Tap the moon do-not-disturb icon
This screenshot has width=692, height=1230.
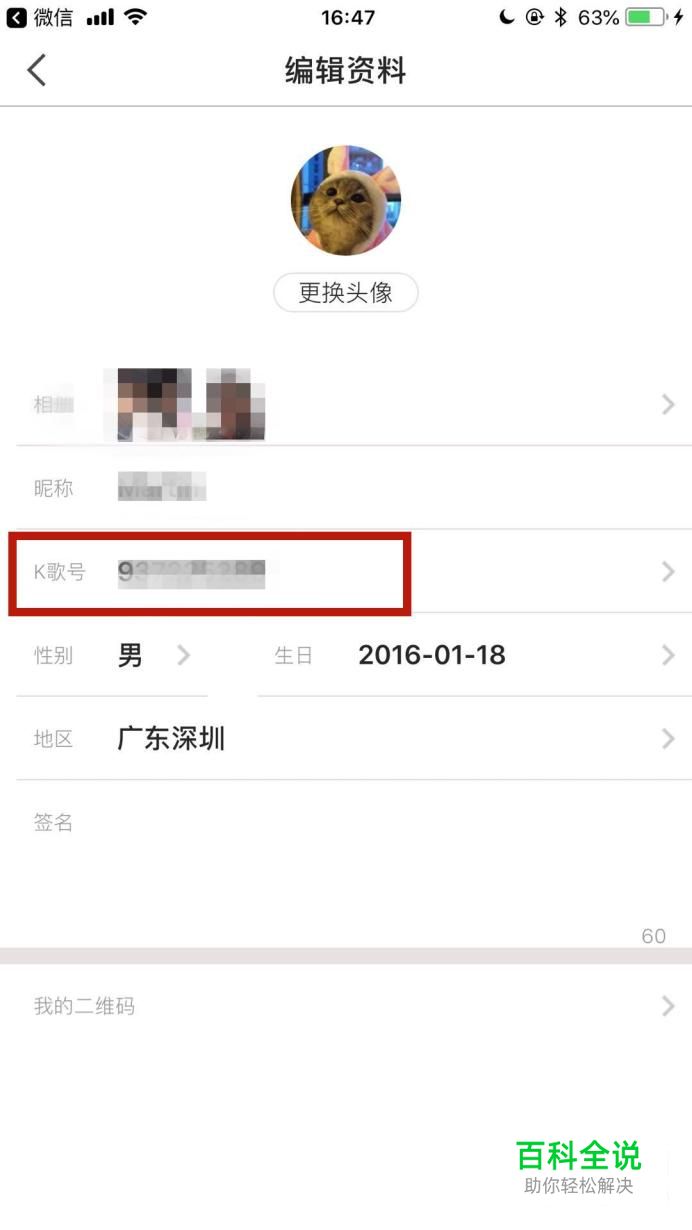point(507,17)
